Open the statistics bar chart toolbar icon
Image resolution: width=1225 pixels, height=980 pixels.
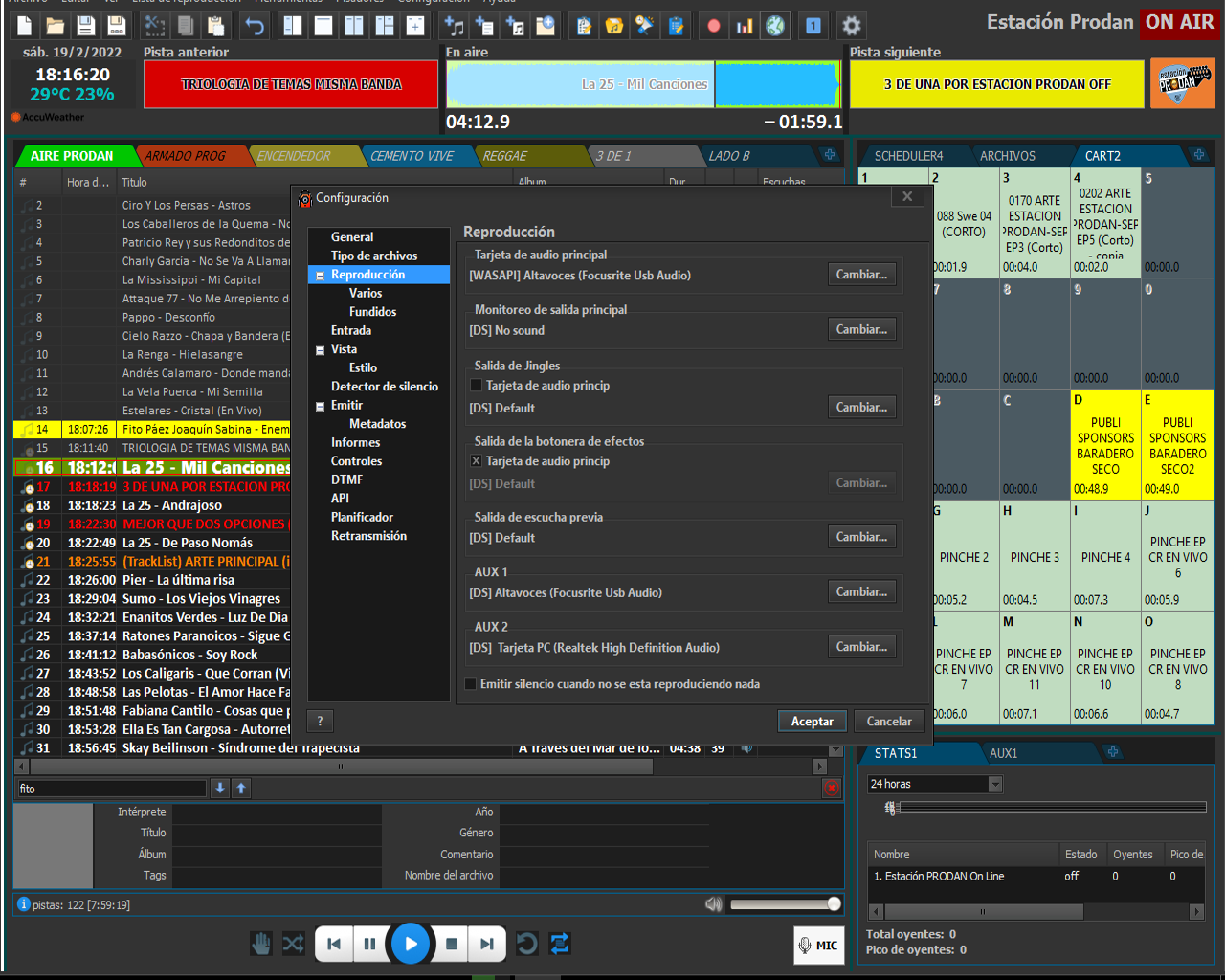(x=745, y=26)
